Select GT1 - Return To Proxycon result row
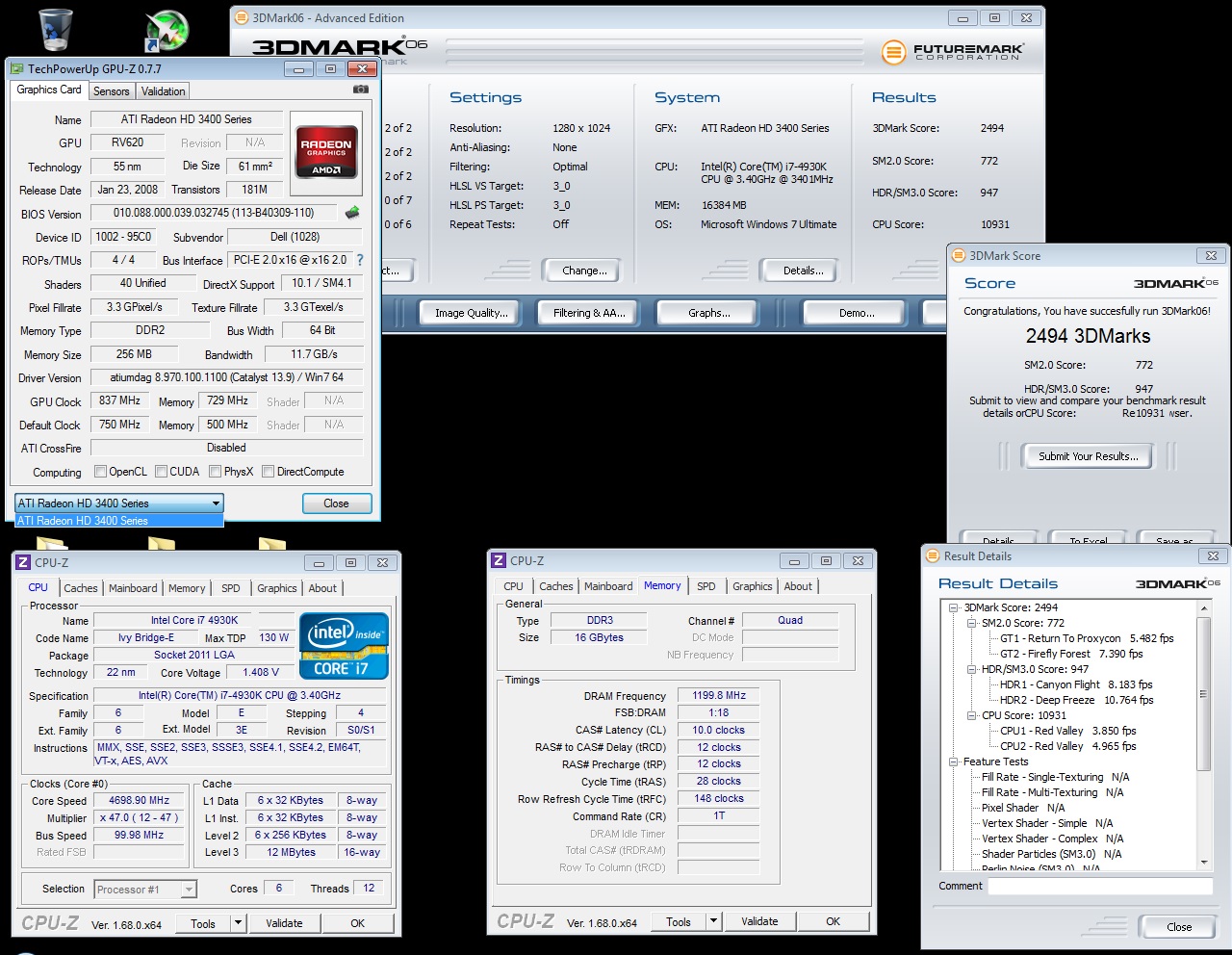This screenshot has height=955, width=1232. (x=1087, y=638)
